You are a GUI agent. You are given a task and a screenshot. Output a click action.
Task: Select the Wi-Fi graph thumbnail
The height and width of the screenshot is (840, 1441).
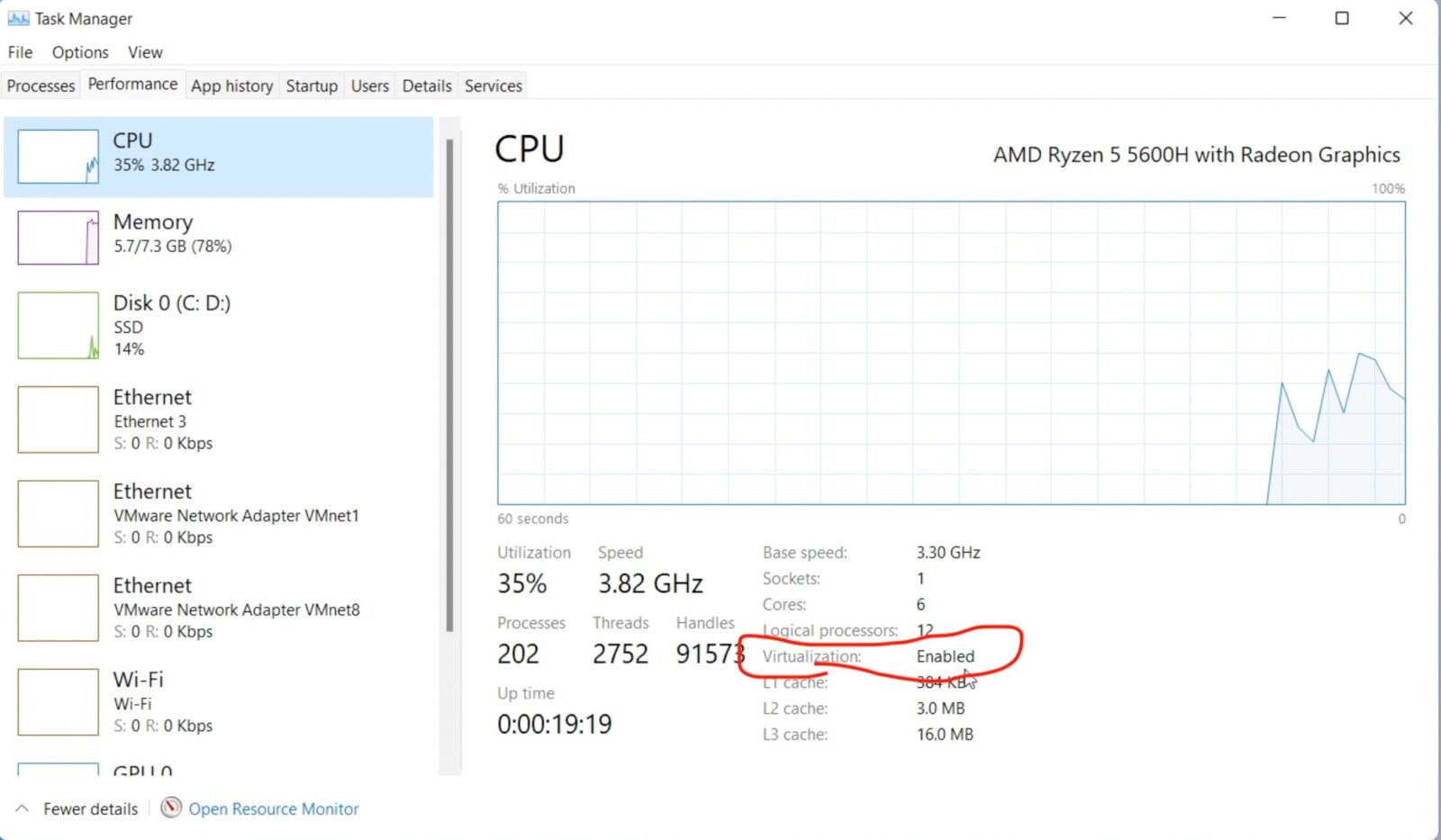[x=59, y=701]
